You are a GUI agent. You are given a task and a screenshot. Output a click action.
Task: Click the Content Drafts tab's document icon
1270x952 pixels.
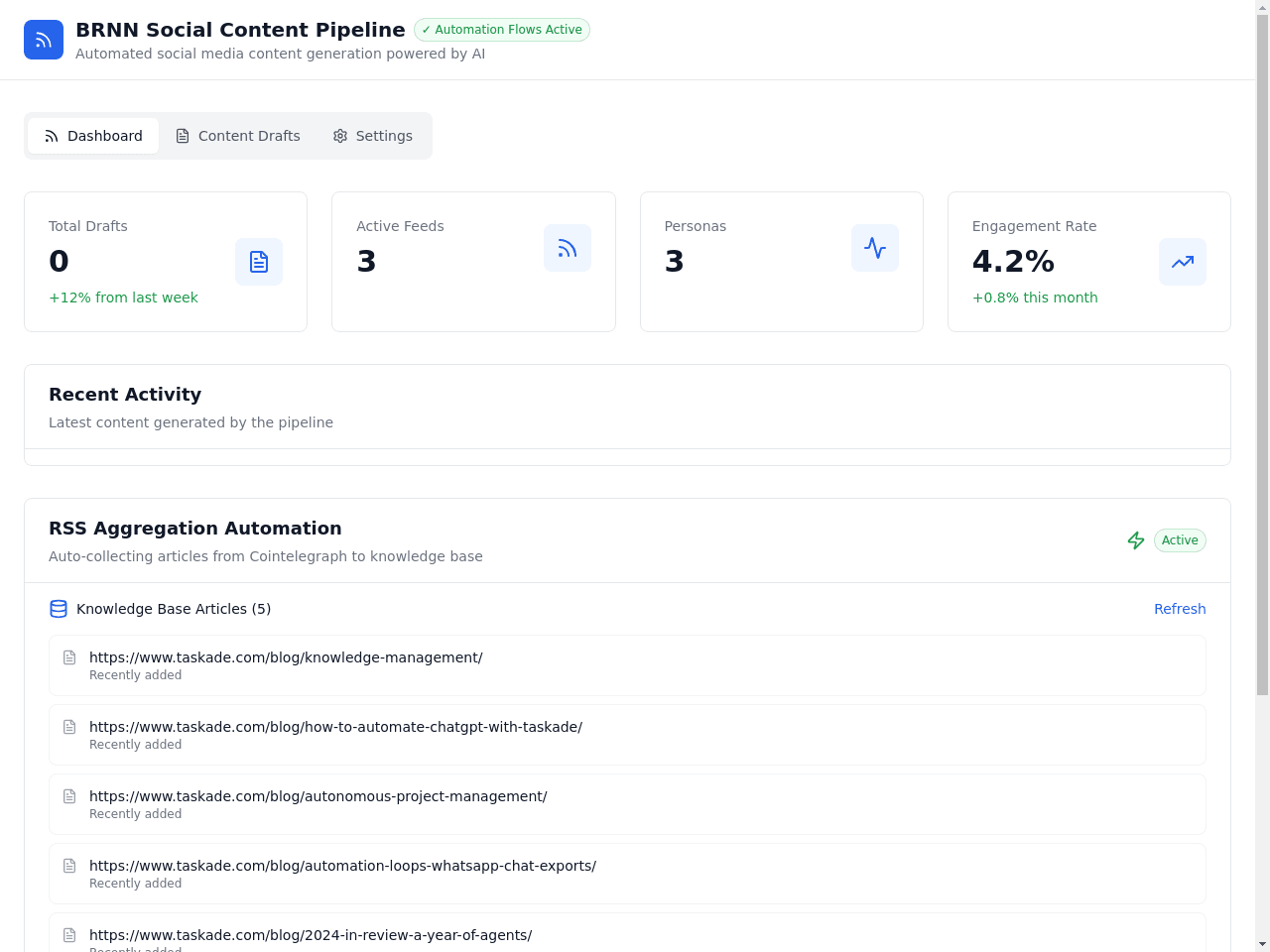(183, 136)
